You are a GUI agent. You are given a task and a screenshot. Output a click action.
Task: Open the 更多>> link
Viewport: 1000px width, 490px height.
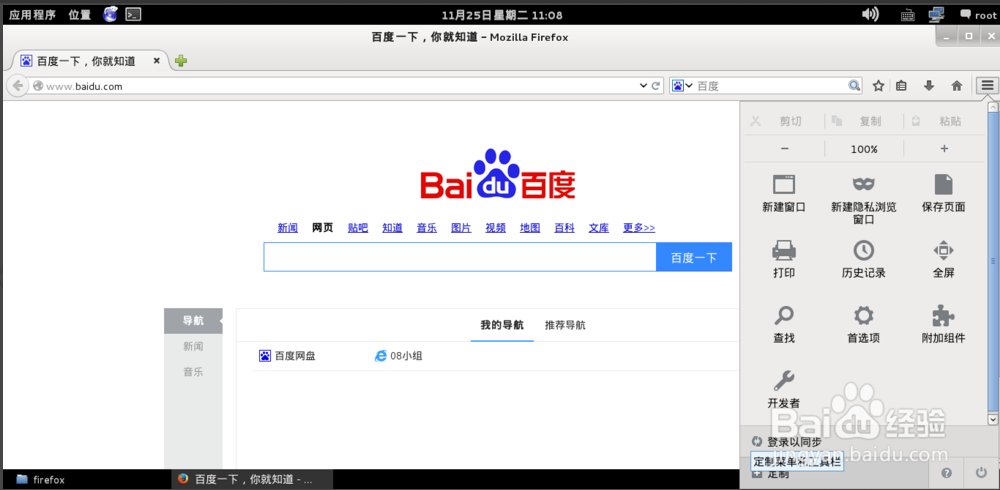pos(639,228)
